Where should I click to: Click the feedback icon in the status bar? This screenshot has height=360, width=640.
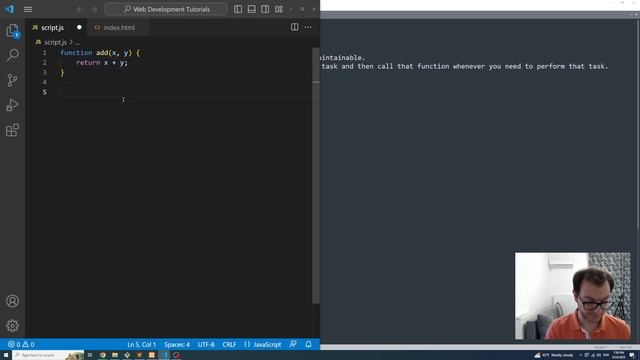293,344
